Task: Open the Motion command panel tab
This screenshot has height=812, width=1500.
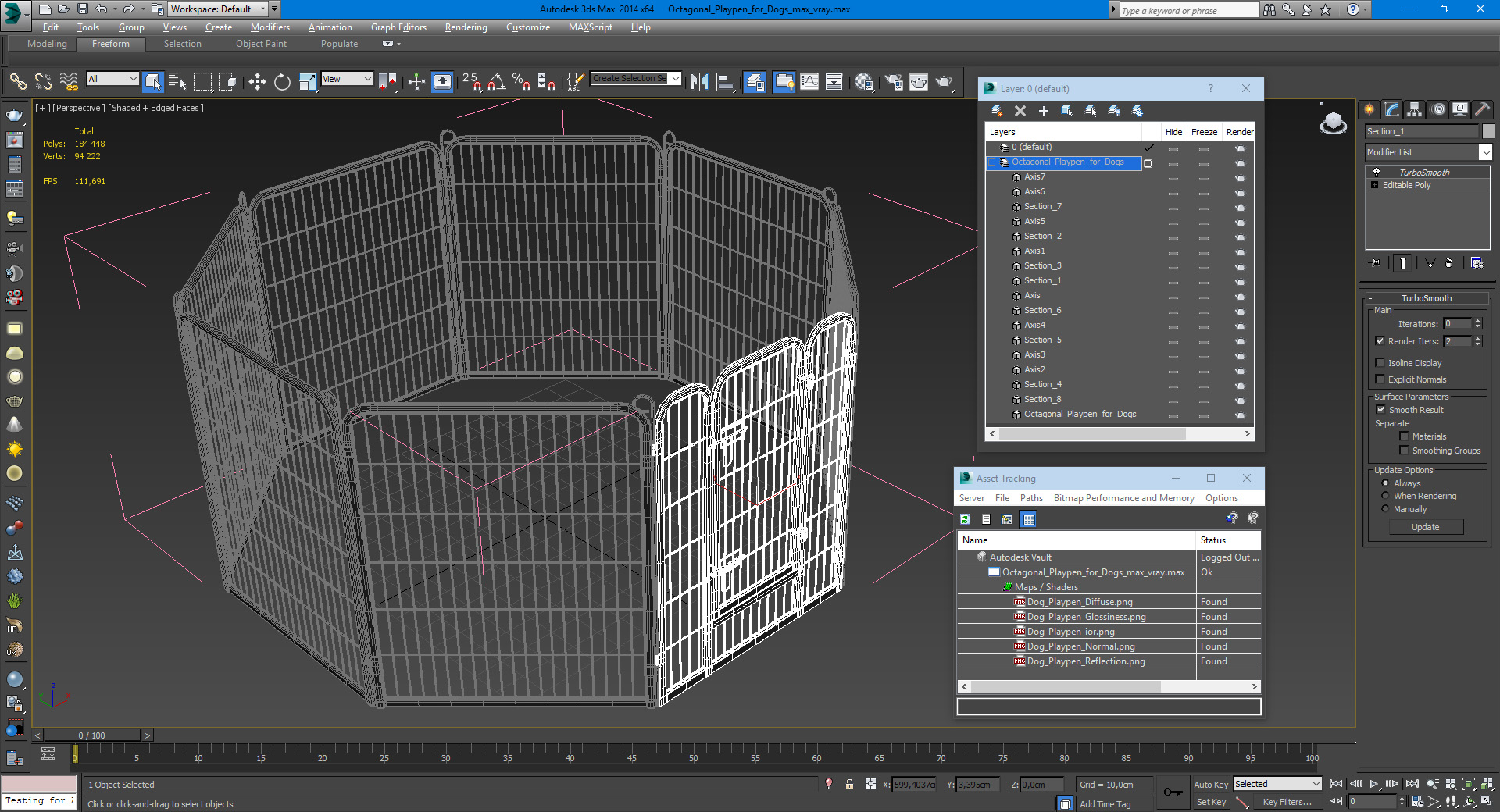Action: pos(1438,109)
